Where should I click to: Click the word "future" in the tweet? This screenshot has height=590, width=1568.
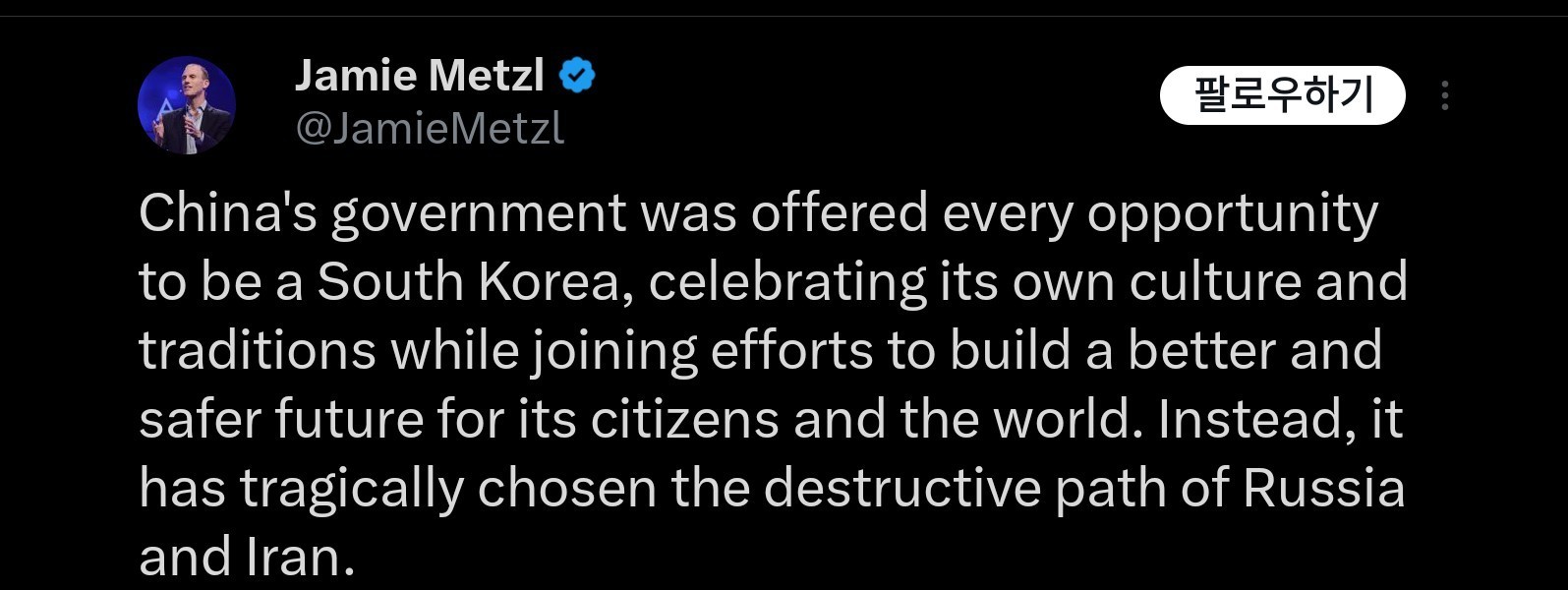(349, 420)
